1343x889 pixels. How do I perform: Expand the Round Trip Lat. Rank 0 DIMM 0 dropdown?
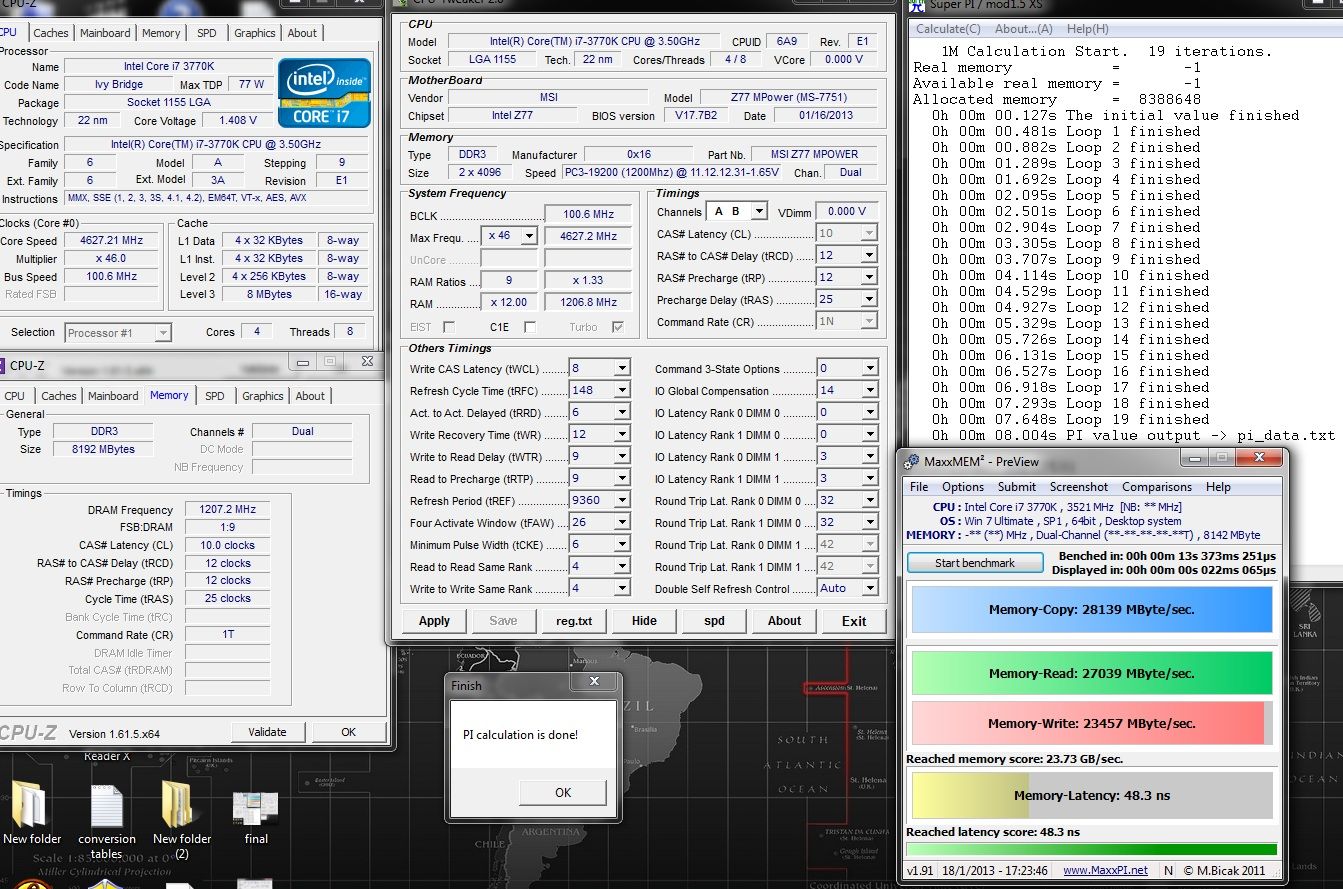[x=869, y=500]
